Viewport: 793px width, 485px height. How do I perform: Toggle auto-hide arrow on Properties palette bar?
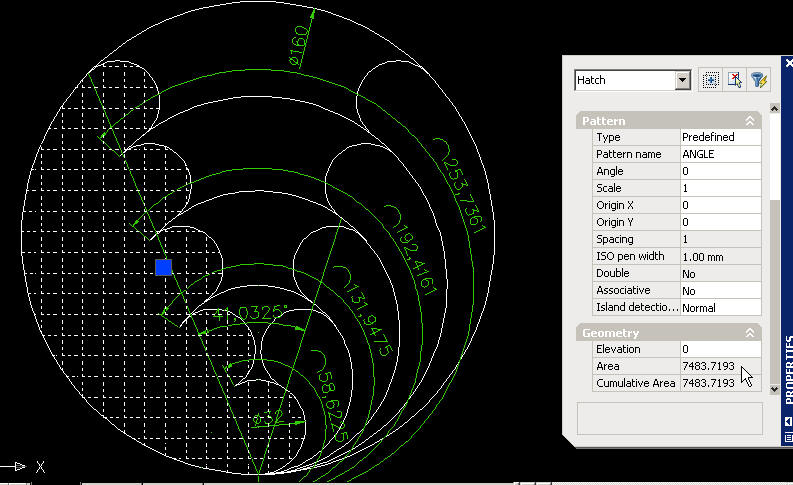tap(788, 421)
